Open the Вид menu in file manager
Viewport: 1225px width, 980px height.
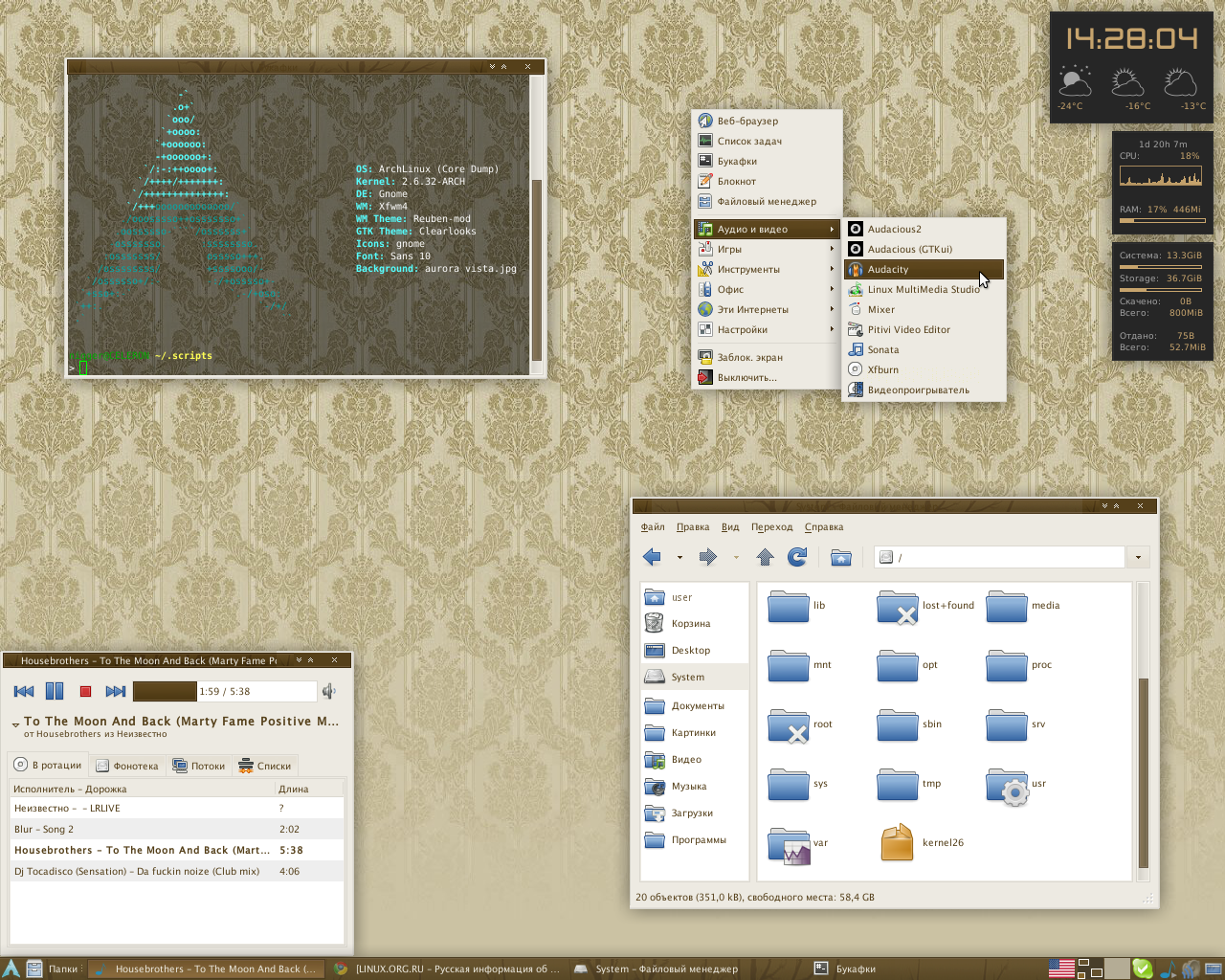[730, 526]
